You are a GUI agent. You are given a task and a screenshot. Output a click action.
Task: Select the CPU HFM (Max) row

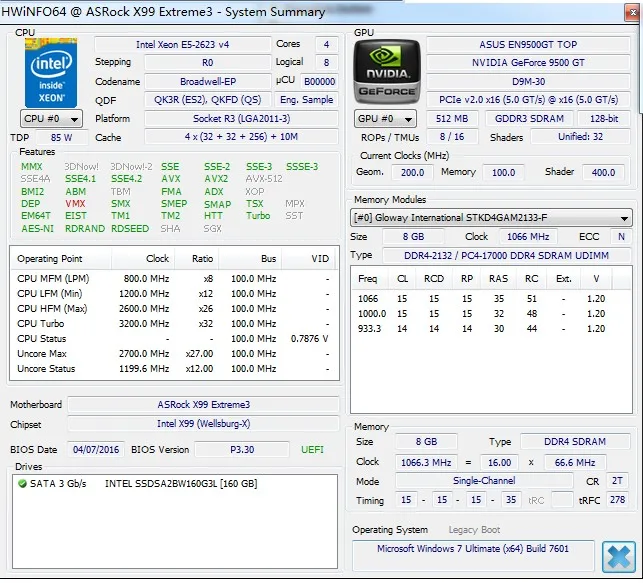pos(174,309)
